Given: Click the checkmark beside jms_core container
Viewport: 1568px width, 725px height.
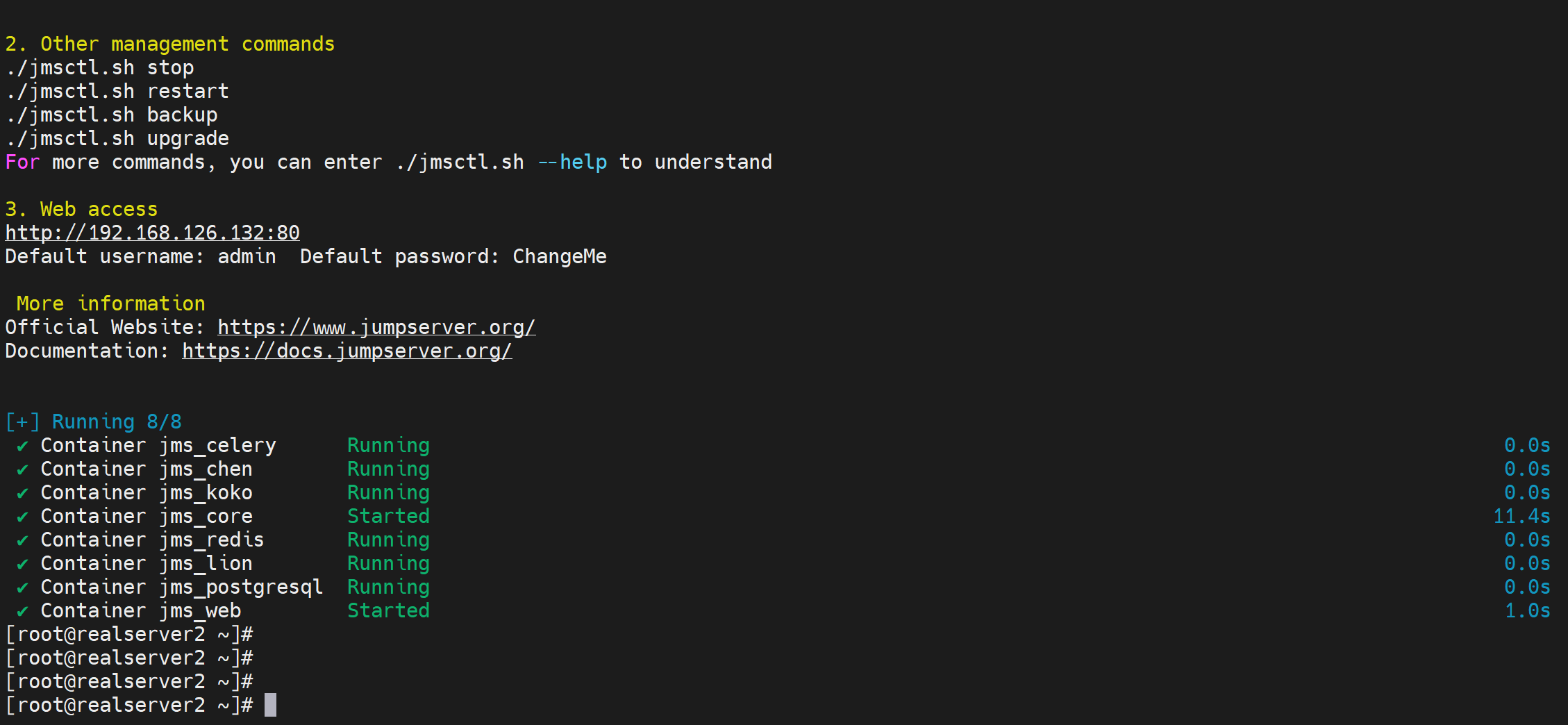Looking at the screenshot, I should click(23, 517).
